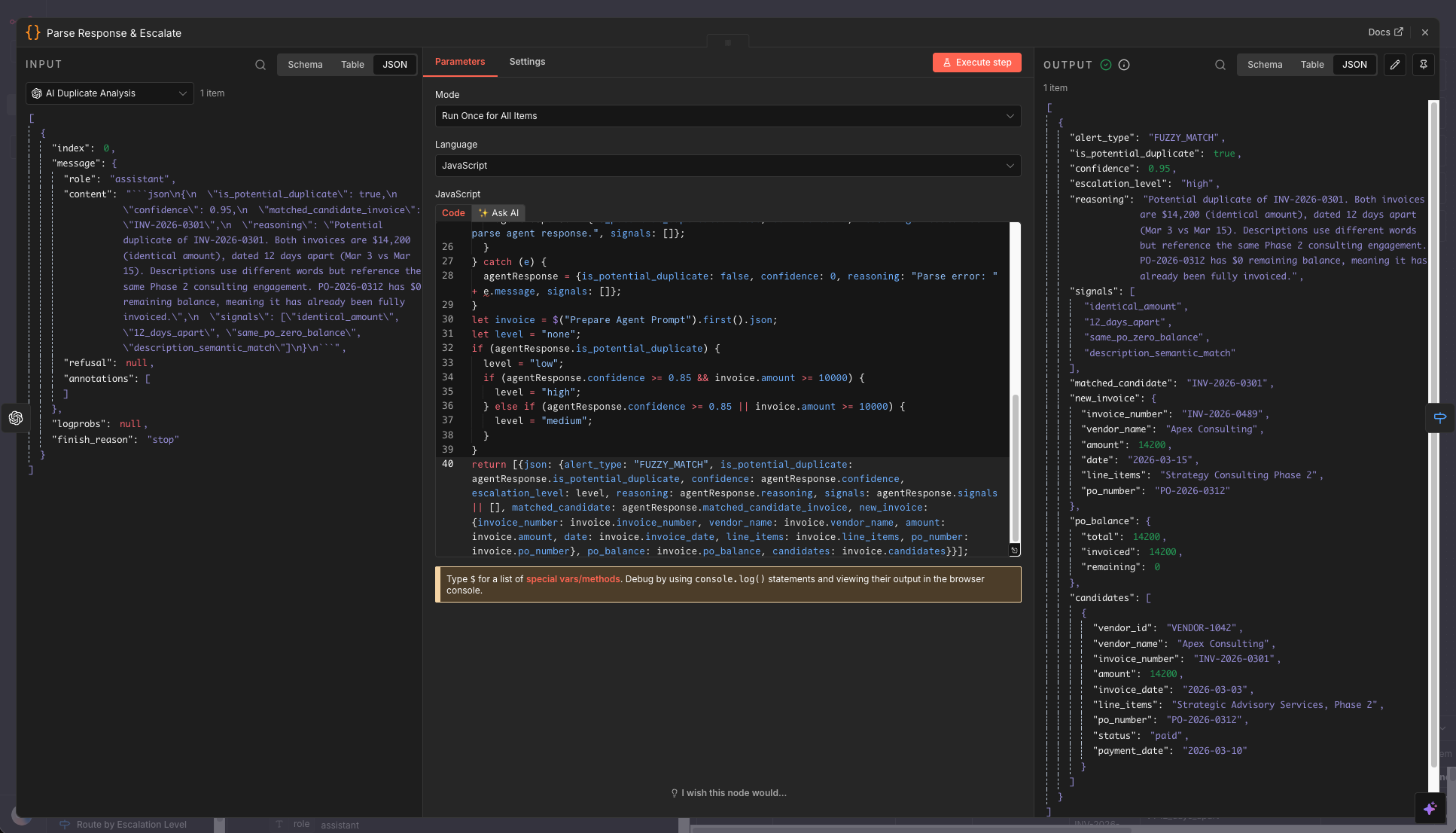Open the Ask AI tab
The image size is (1456, 833).
498,213
